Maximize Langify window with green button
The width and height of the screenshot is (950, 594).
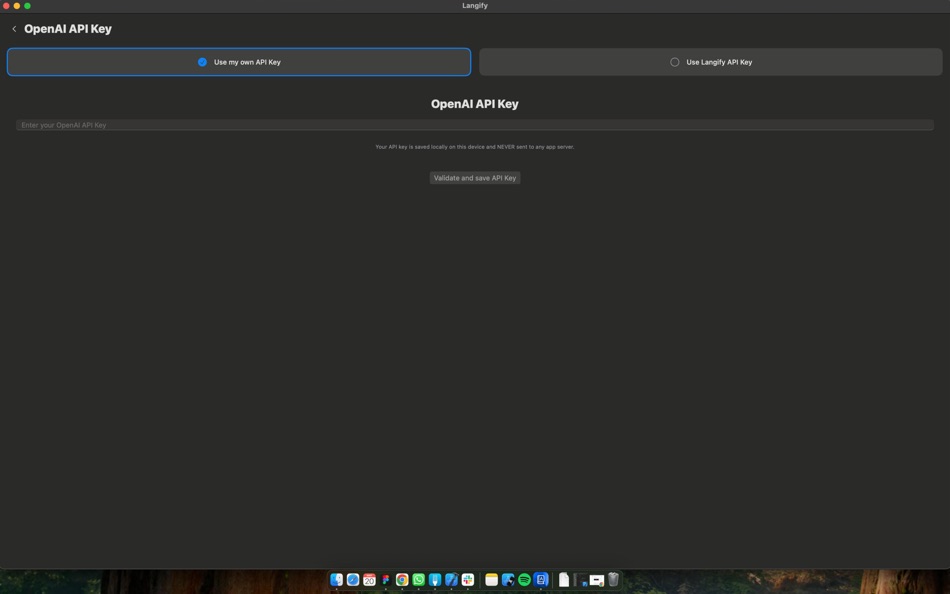tap(27, 5)
